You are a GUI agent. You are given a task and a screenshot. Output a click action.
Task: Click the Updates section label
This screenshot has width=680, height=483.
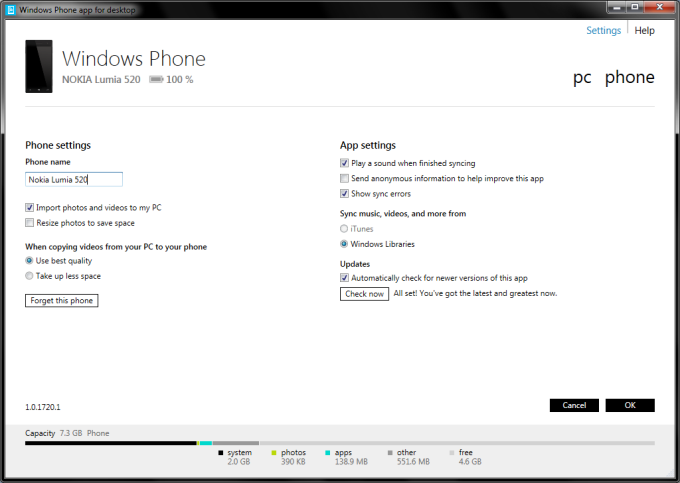(x=355, y=264)
